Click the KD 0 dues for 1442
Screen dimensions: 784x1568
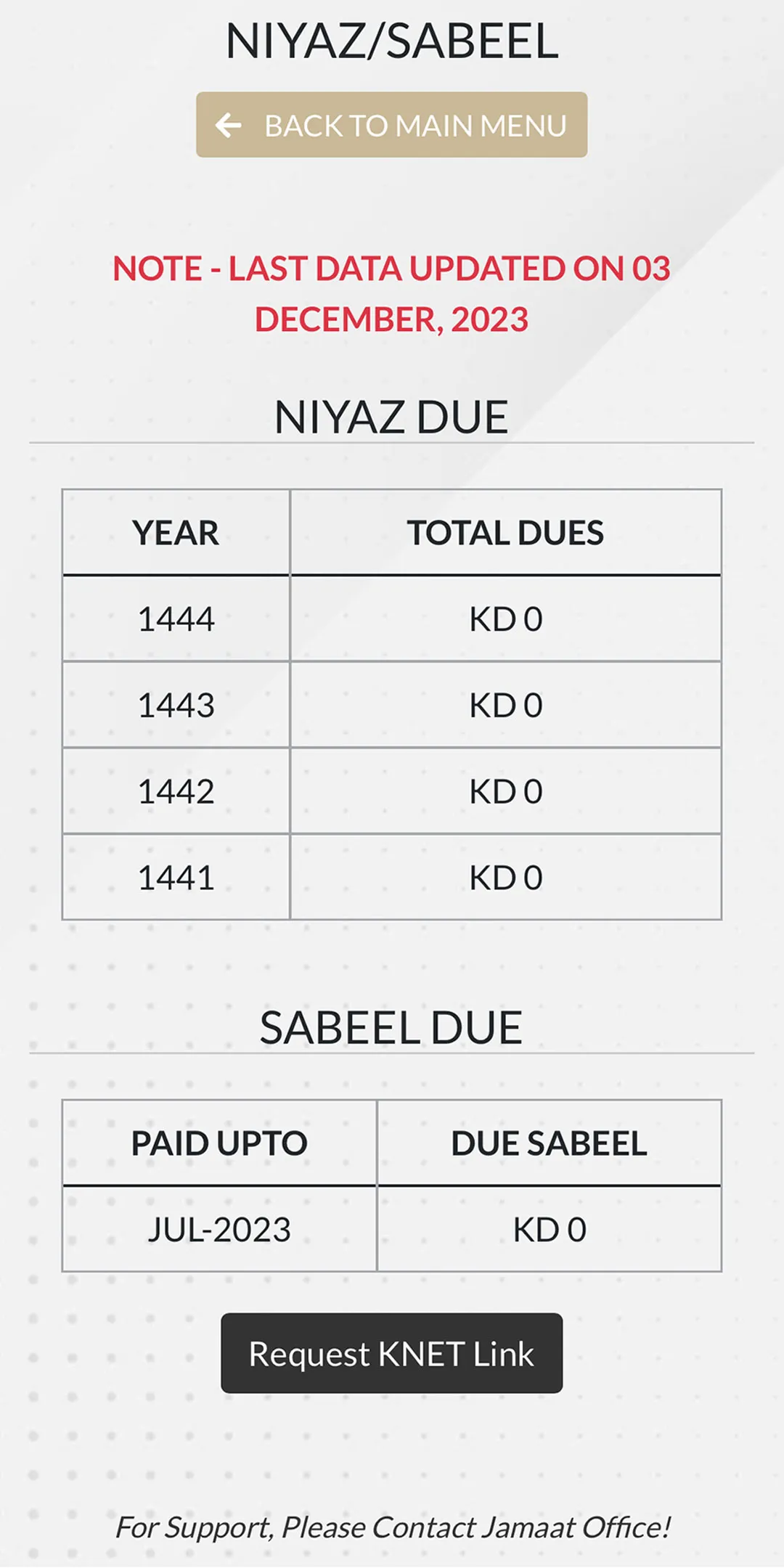(505, 791)
